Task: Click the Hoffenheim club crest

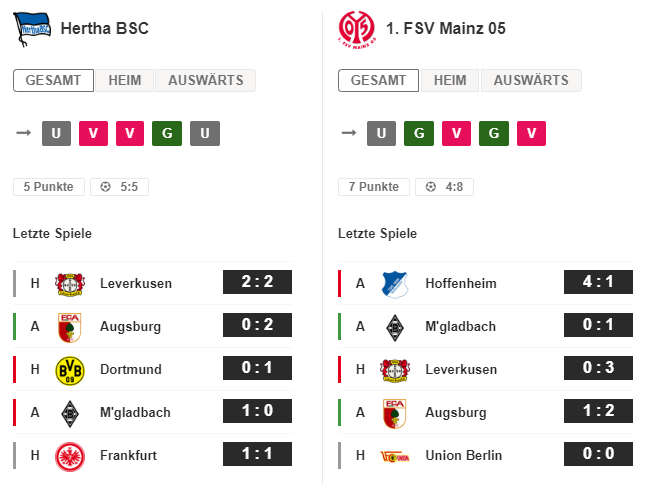Action: tap(395, 284)
